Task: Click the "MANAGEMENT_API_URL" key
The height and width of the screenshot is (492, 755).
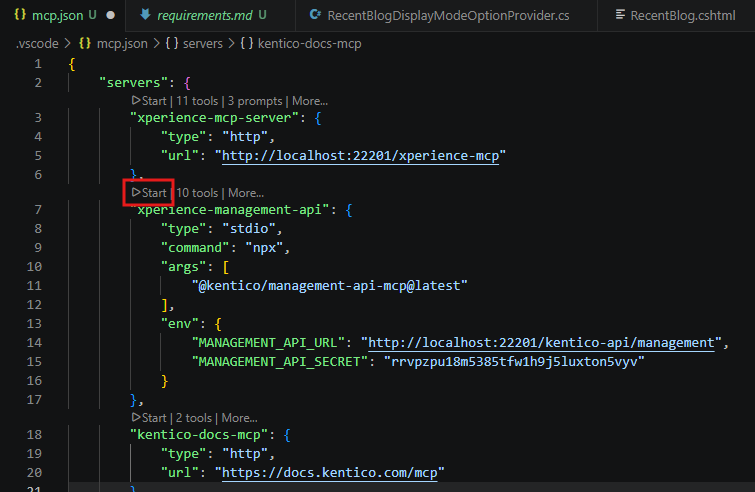Action: coord(268,343)
